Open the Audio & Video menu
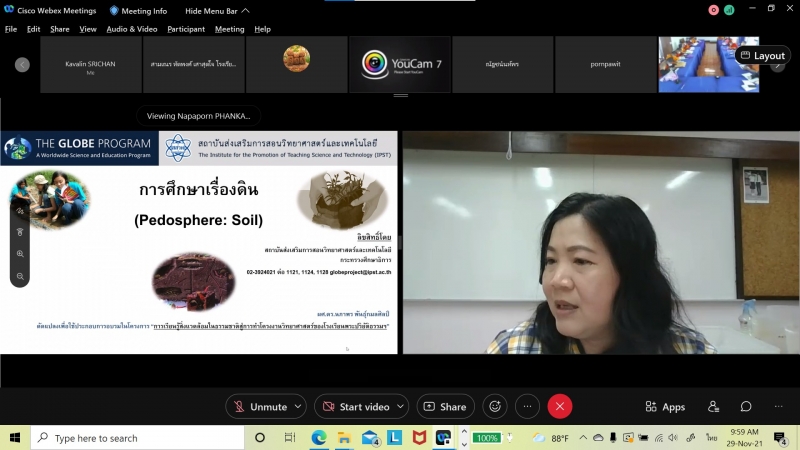 click(x=132, y=29)
